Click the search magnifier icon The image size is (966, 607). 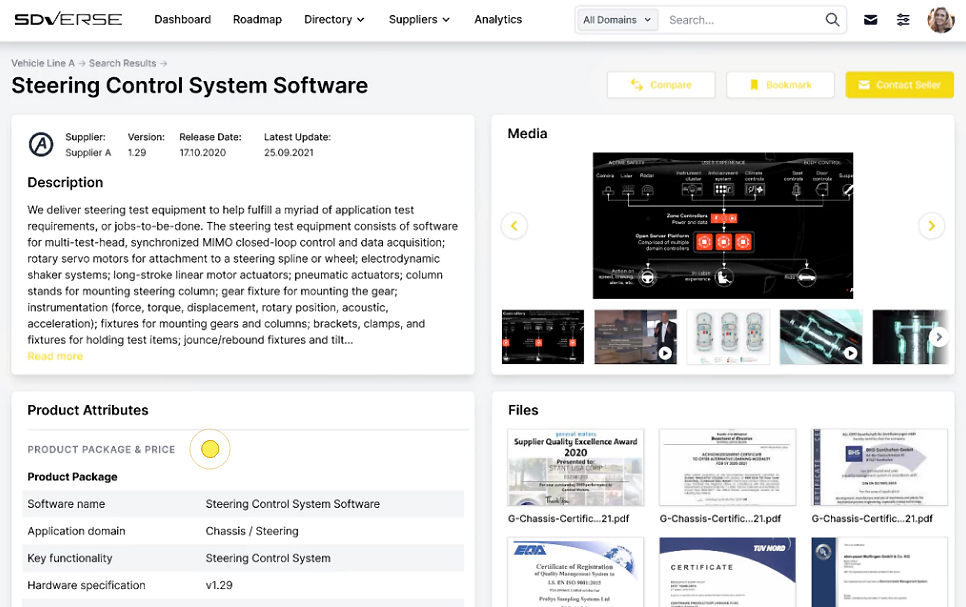(x=832, y=20)
